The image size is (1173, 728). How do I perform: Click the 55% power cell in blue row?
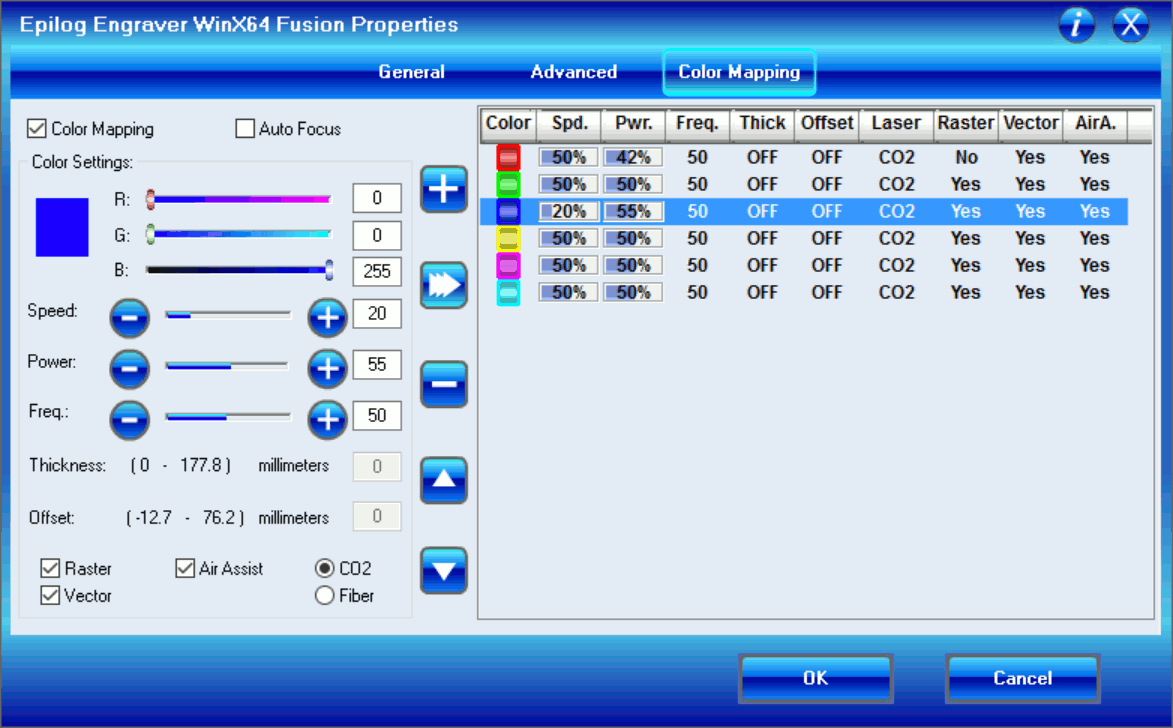point(633,212)
